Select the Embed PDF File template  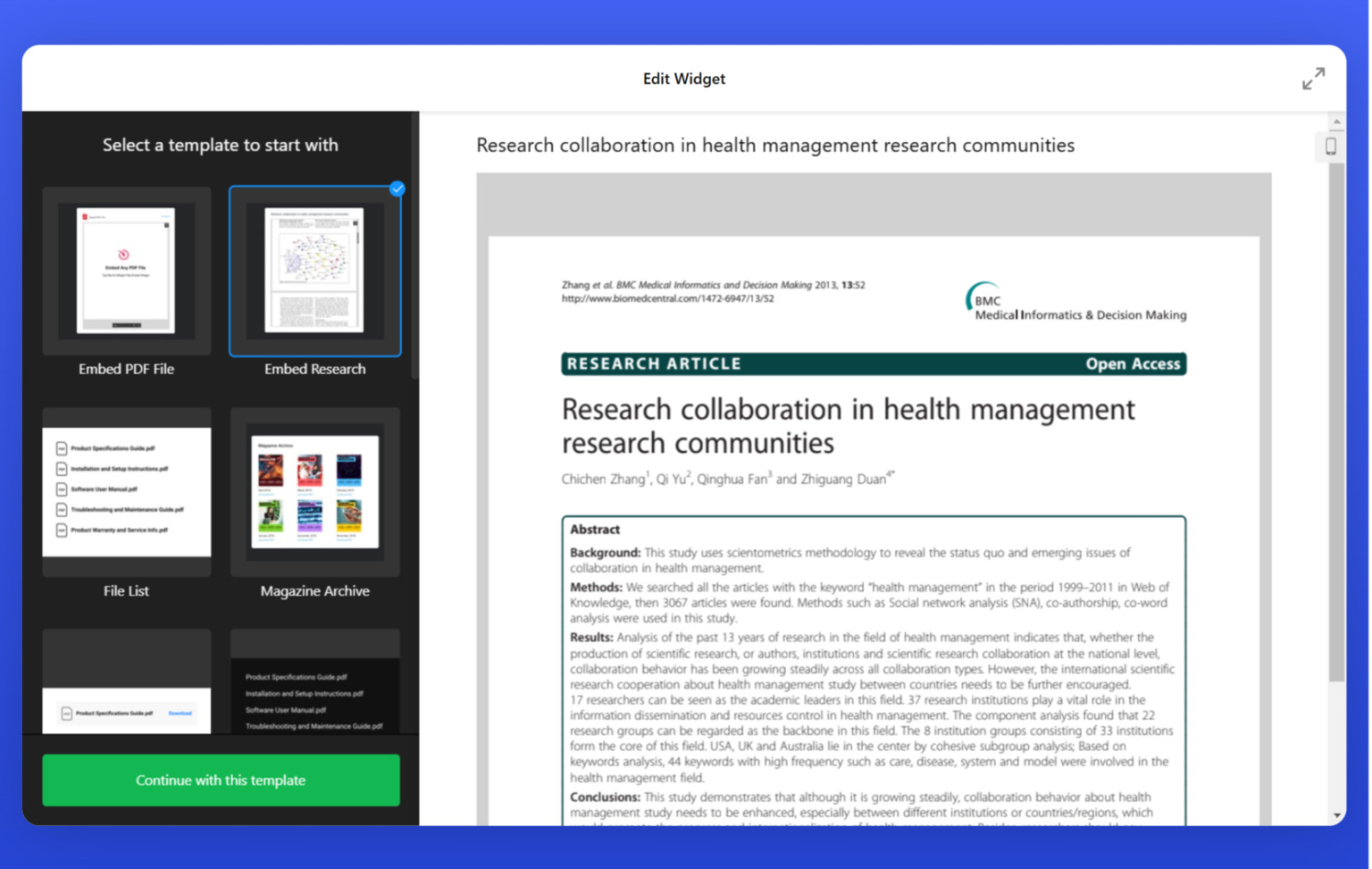click(x=126, y=271)
